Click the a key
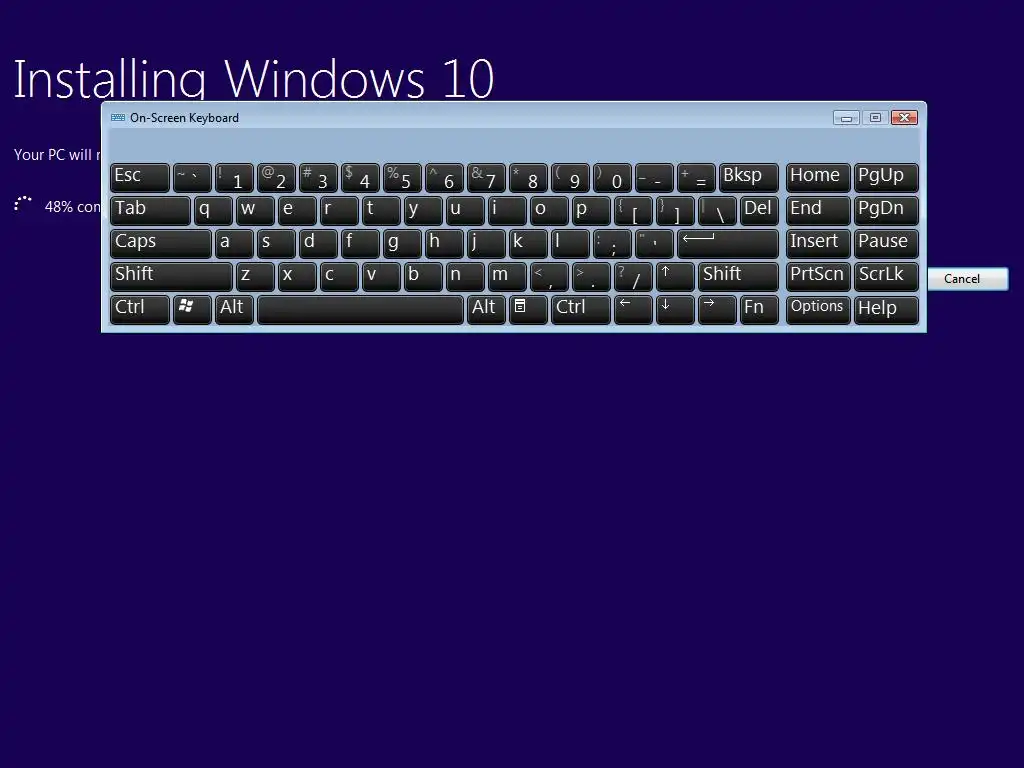Image resolution: width=1024 pixels, height=768 pixels. [234, 243]
